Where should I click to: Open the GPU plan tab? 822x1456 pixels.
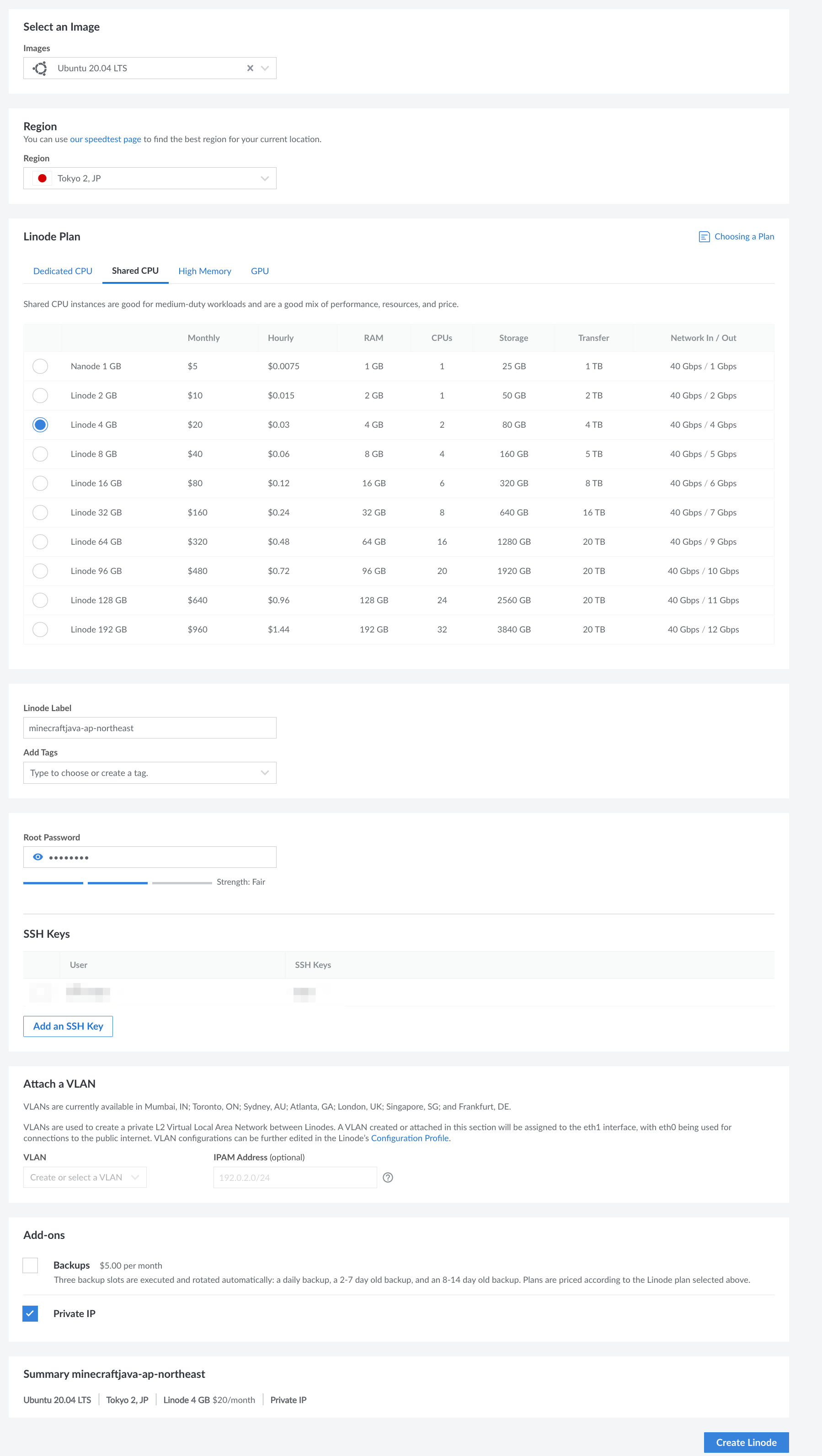tap(260, 271)
